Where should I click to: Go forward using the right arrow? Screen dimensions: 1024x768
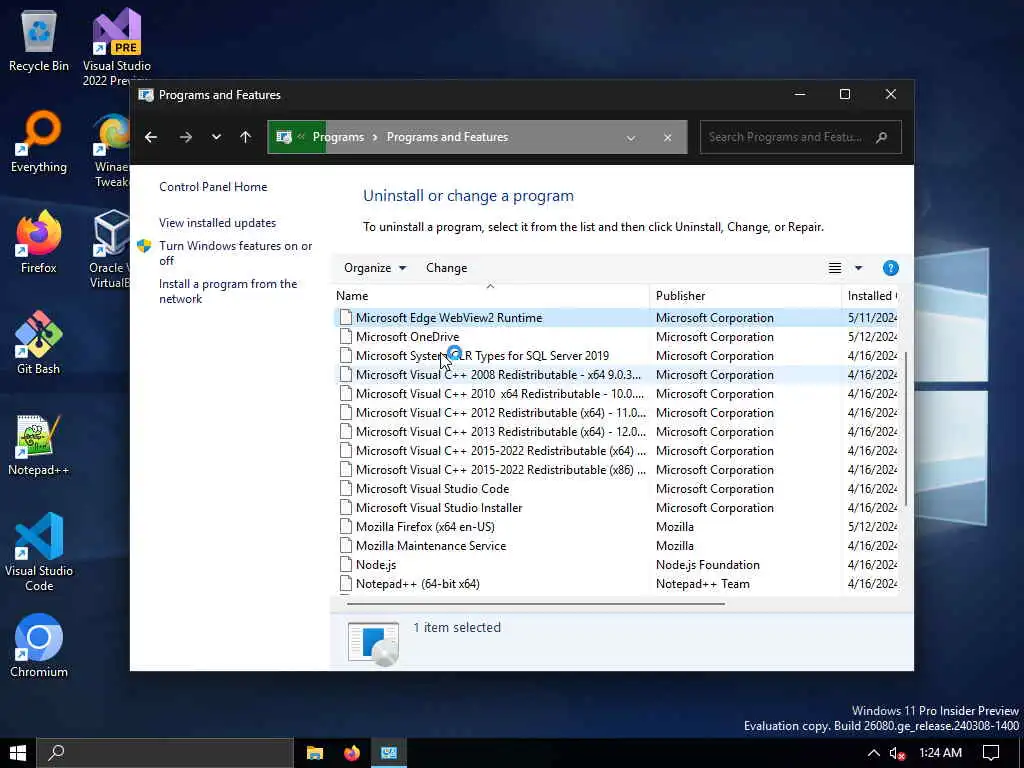(x=186, y=137)
